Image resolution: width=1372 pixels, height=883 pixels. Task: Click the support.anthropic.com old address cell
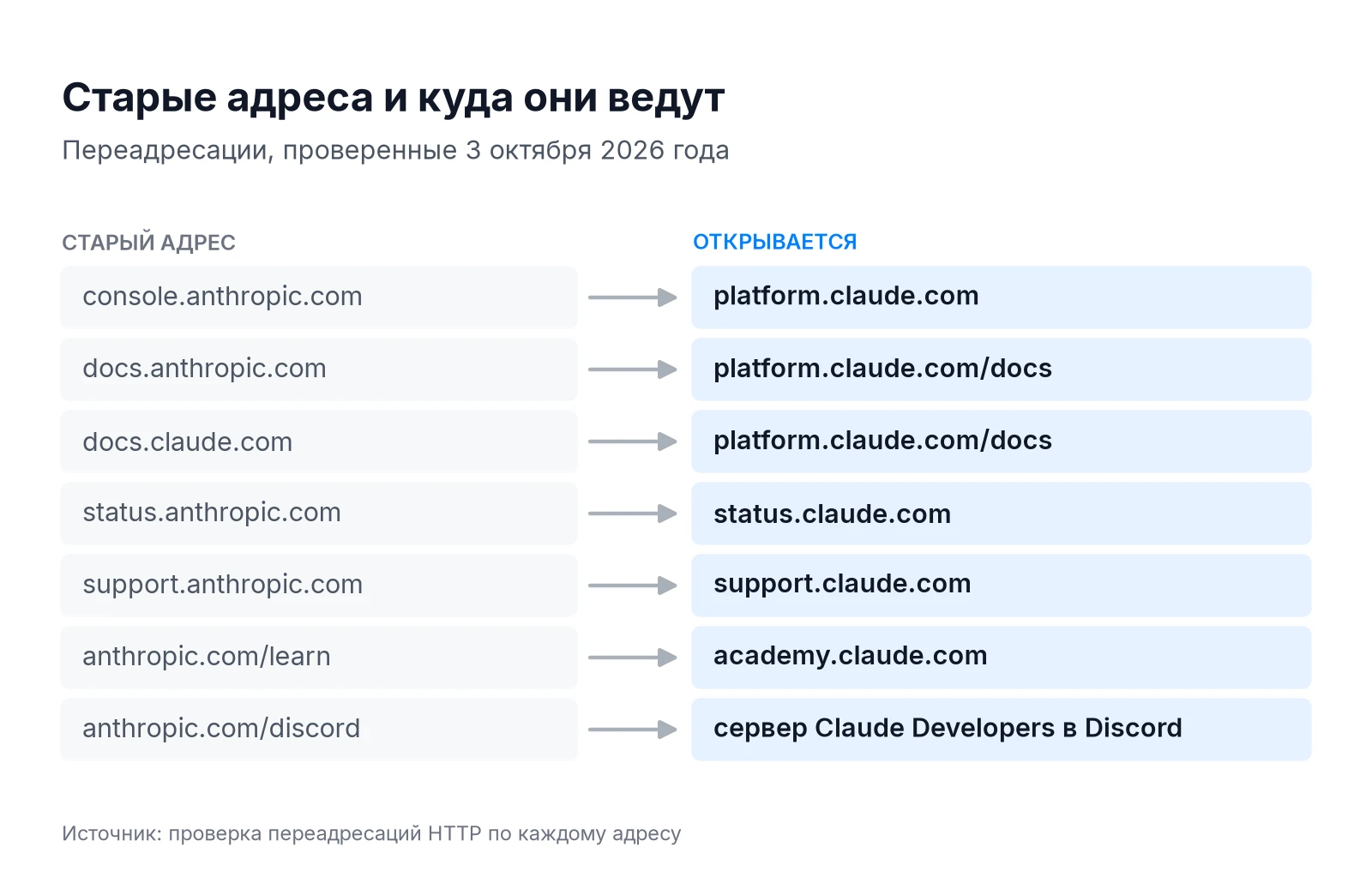click(319, 586)
